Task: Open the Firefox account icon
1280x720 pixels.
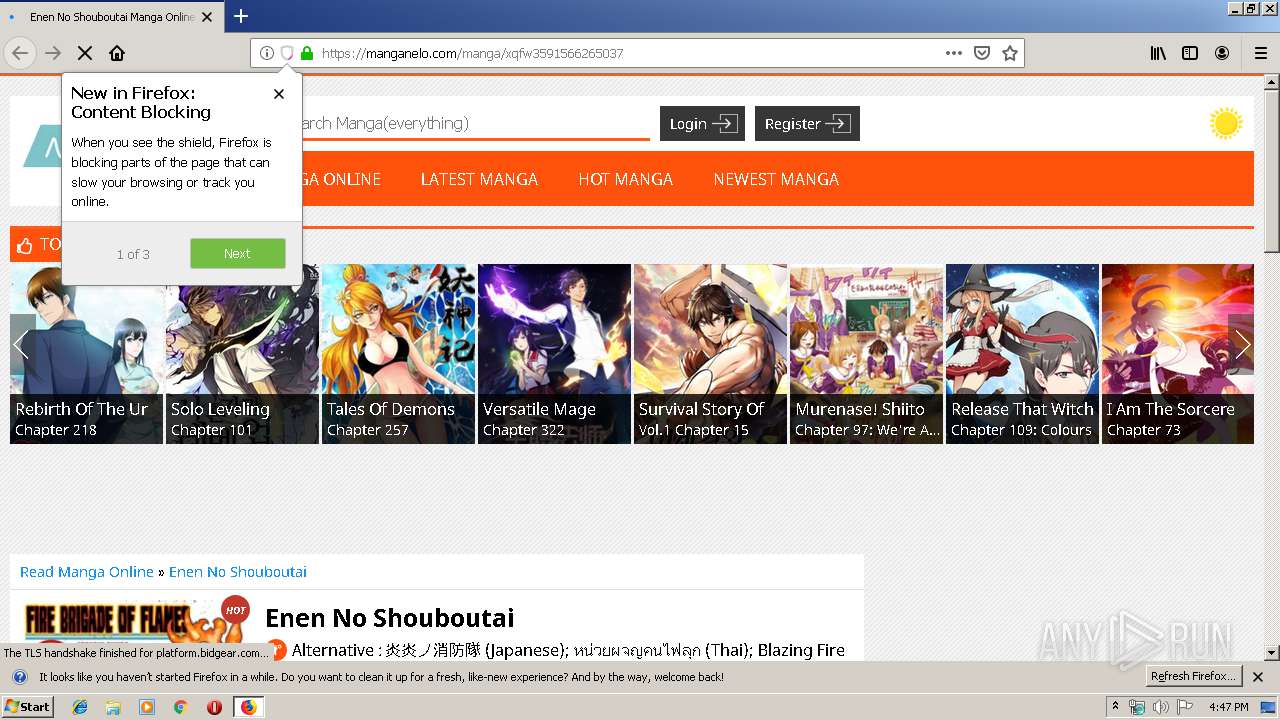Action: [1222, 53]
